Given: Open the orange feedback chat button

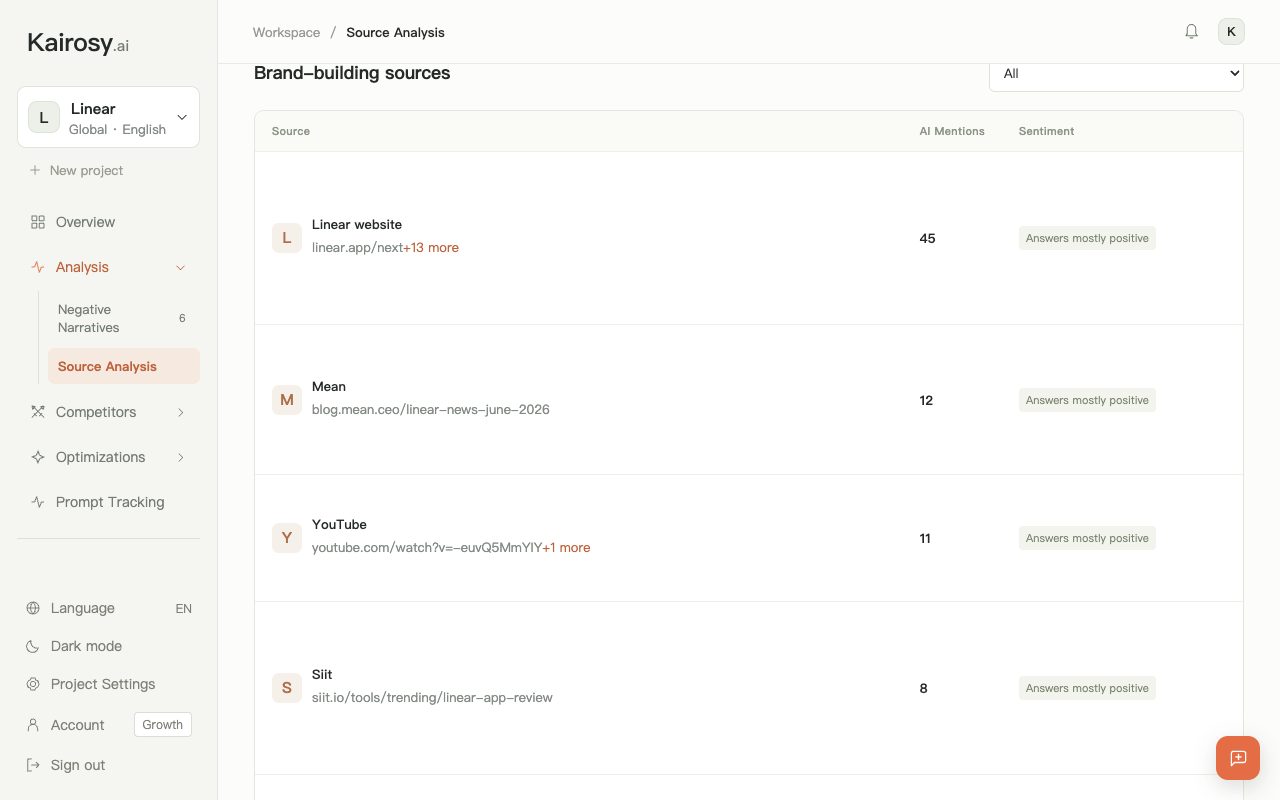Looking at the screenshot, I should click(1238, 758).
